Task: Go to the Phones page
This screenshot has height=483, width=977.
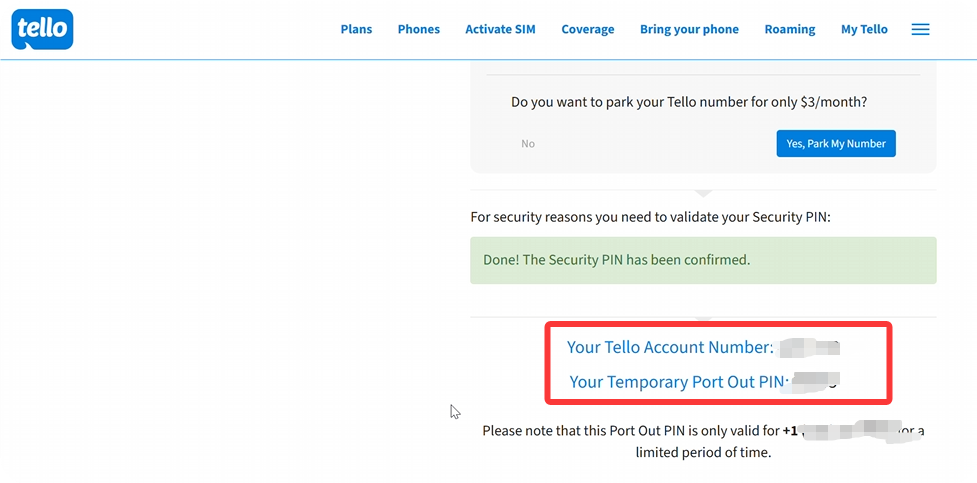Action: click(x=418, y=29)
